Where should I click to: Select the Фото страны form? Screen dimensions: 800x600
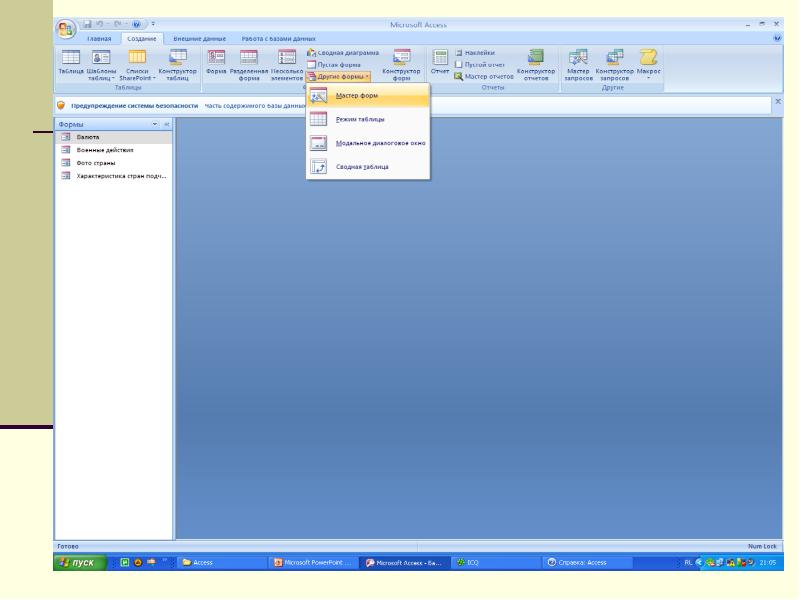coord(114,163)
